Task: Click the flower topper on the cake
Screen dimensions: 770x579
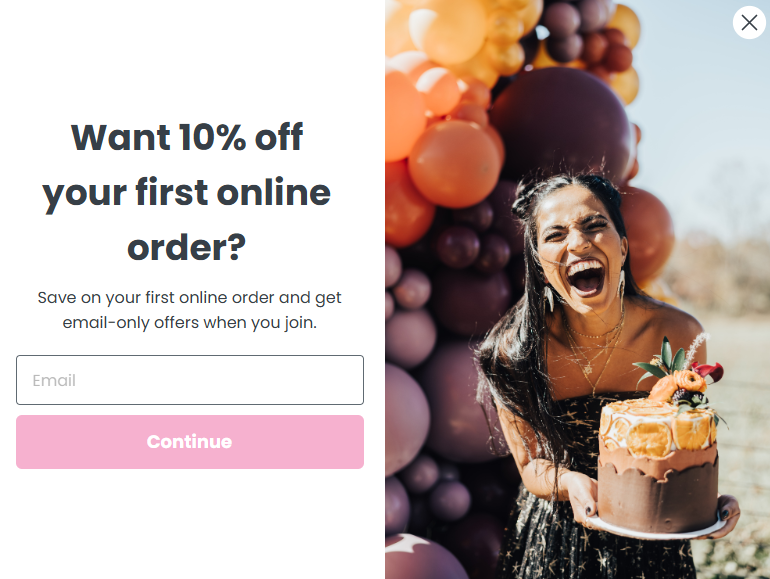Action: [x=680, y=376]
